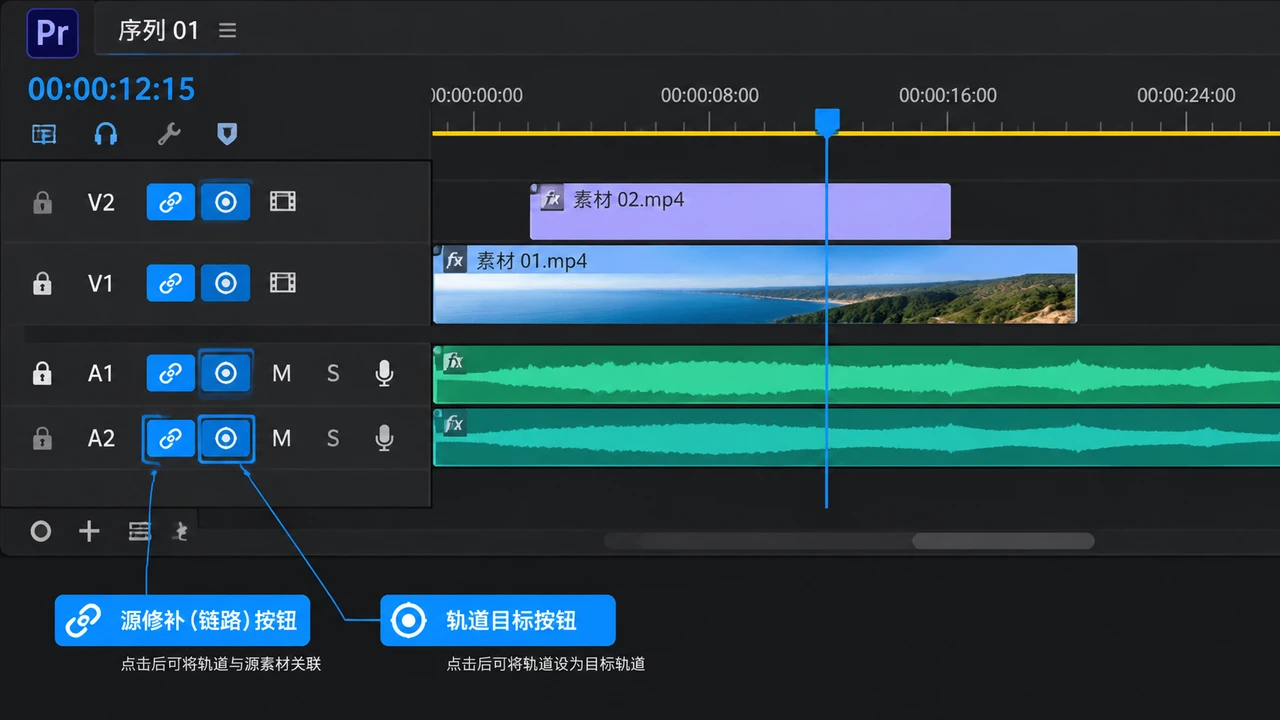Toggle insert as nest sequence icon
The width and height of the screenshot is (1280, 720).
pos(44,134)
